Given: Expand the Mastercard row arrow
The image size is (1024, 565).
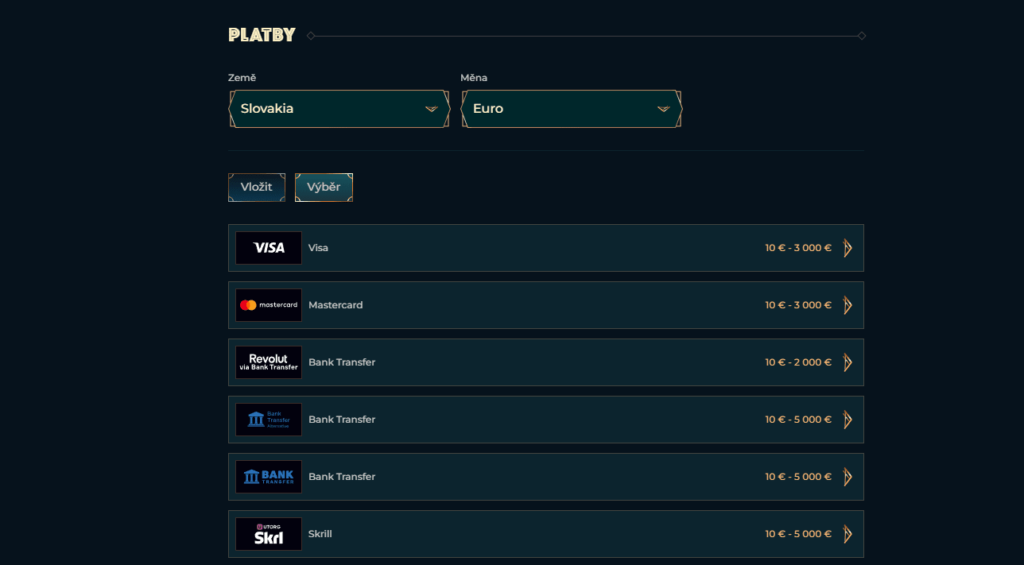Looking at the screenshot, I should coord(848,305).
